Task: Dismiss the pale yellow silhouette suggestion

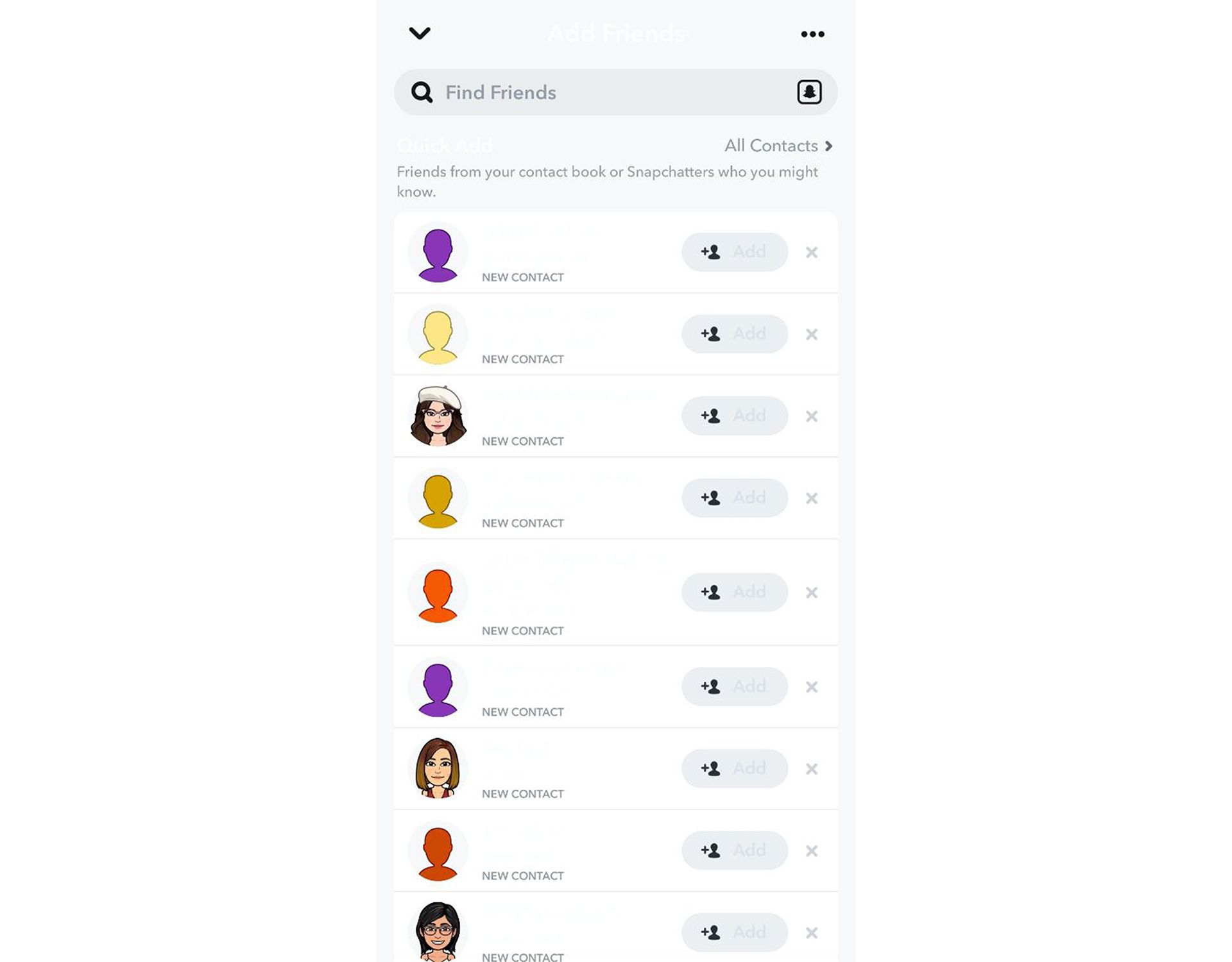Action: pyautogui.click(x=812, y=334)
